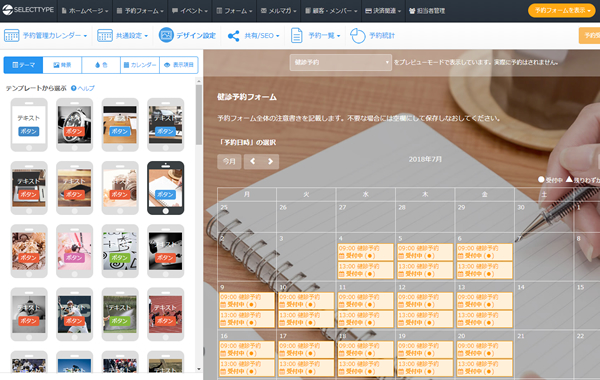This screenshot has width=600, height=380.
Task: Open the ホームページ menu dropdown
Action: pos(85,11)
